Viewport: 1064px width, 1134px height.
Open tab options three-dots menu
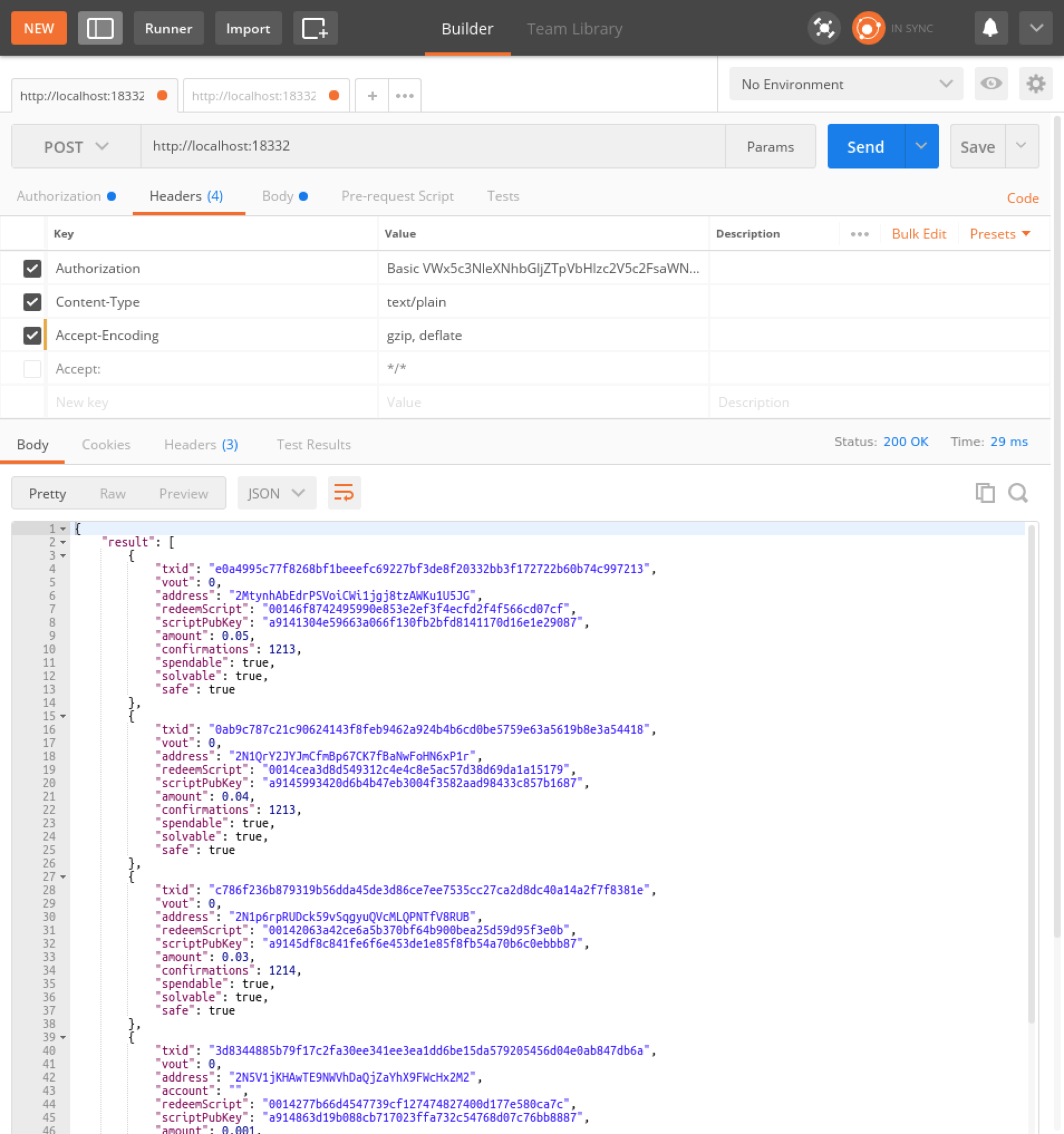pos(404,95)
